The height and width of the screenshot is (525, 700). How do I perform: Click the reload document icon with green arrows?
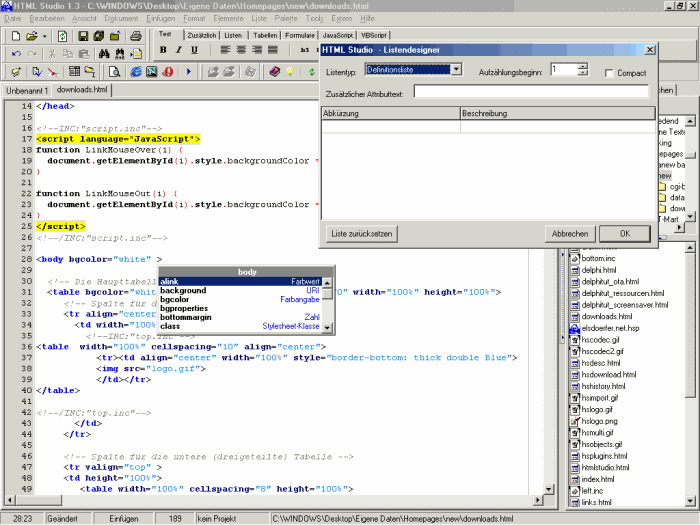click(62, 36)
